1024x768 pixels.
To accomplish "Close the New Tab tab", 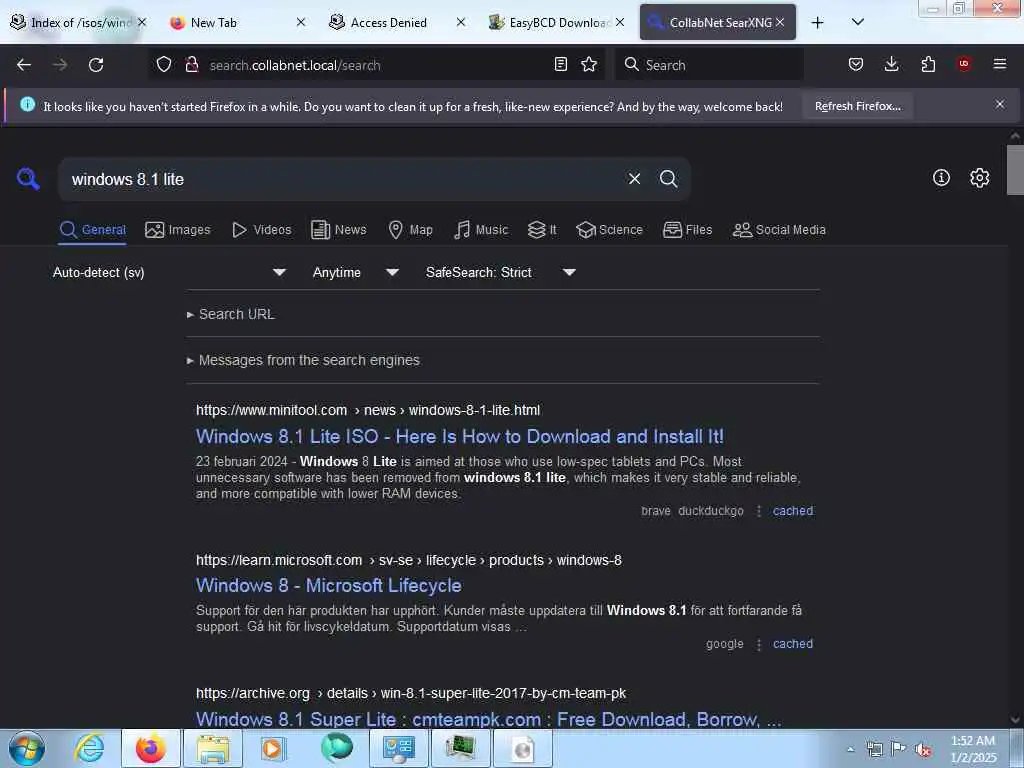I will [300, 22].
